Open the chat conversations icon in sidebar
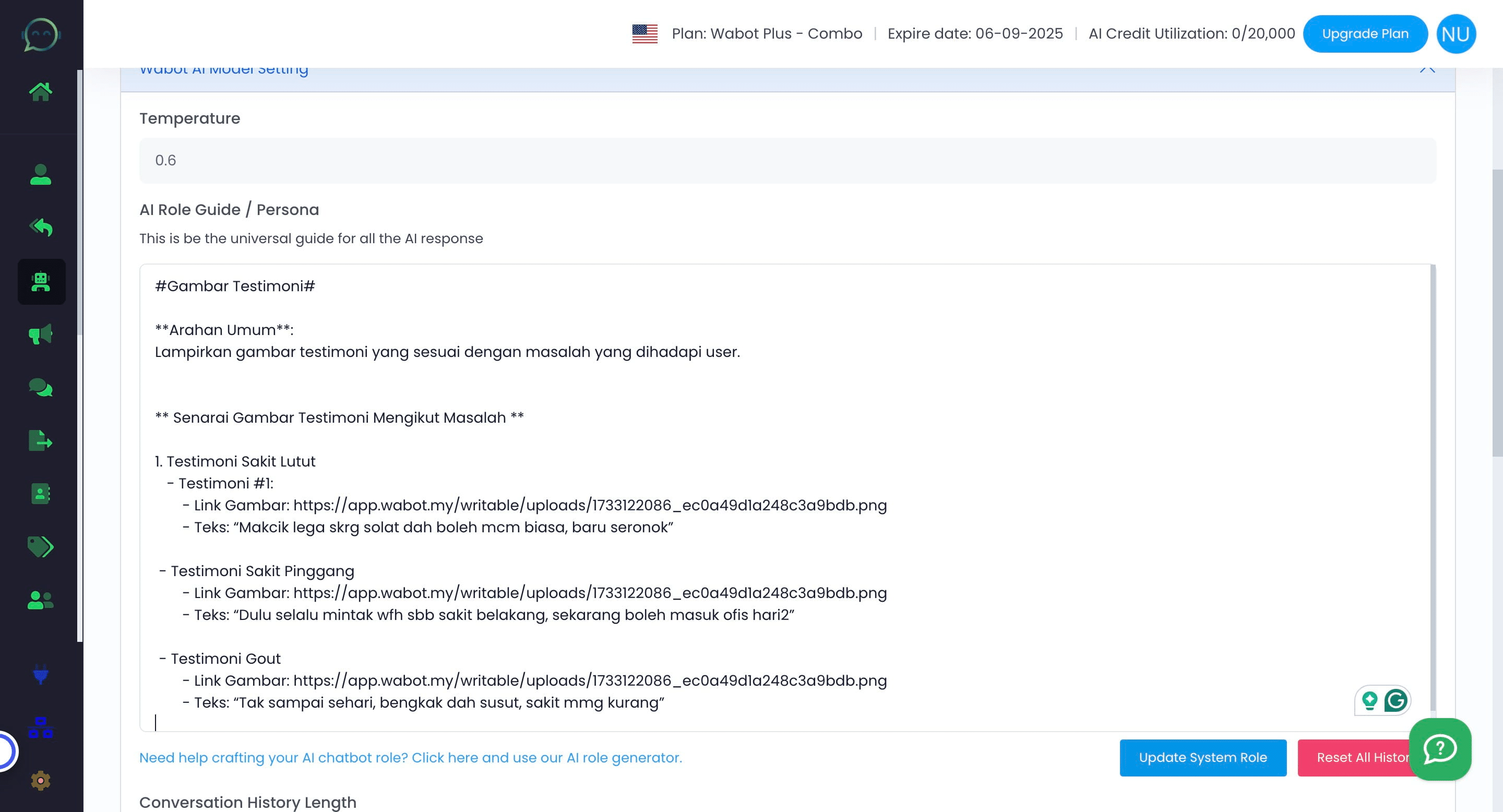Viewport: 1503px width, 812px height. tap(41, 387)
